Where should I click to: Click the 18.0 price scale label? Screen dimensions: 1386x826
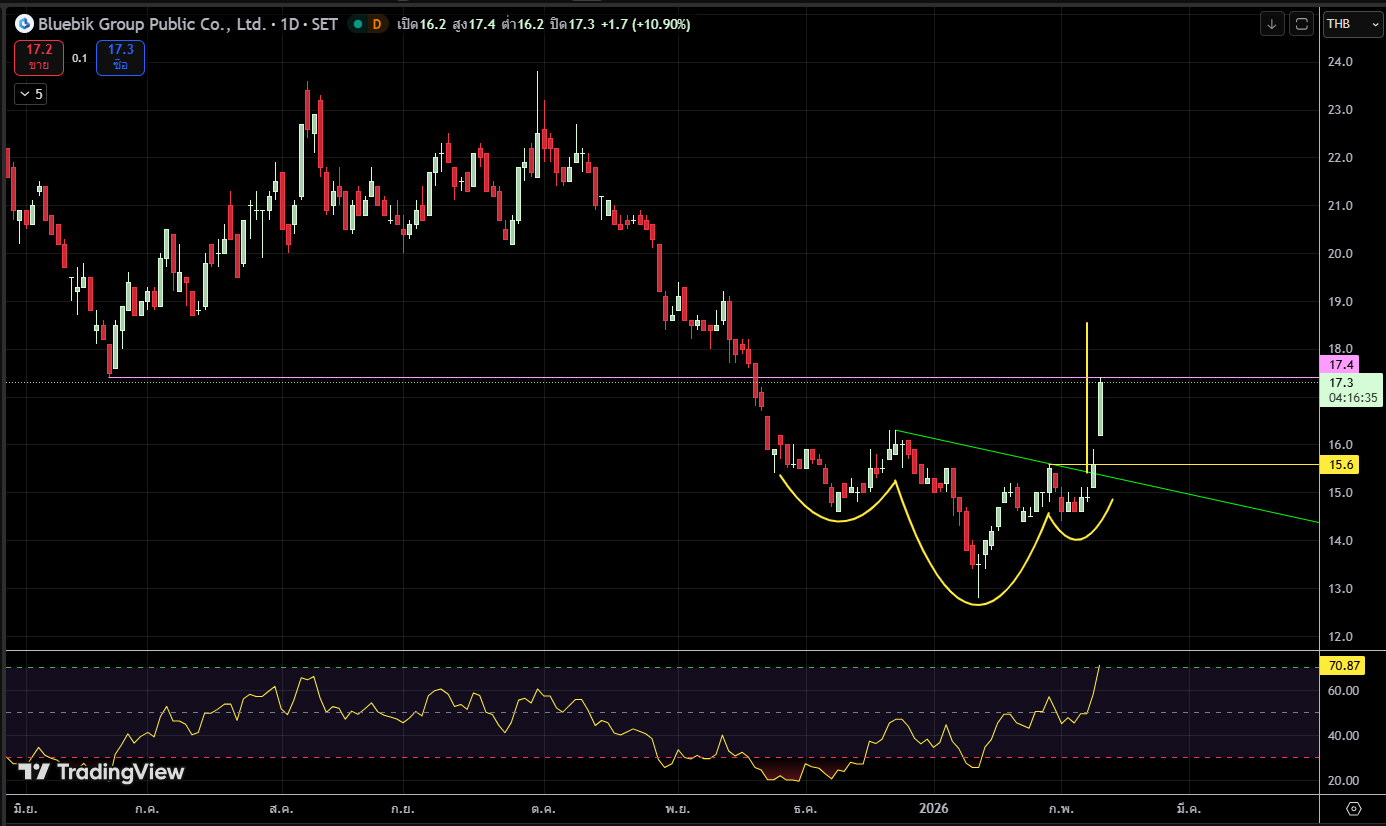(x=1341, y=349)
